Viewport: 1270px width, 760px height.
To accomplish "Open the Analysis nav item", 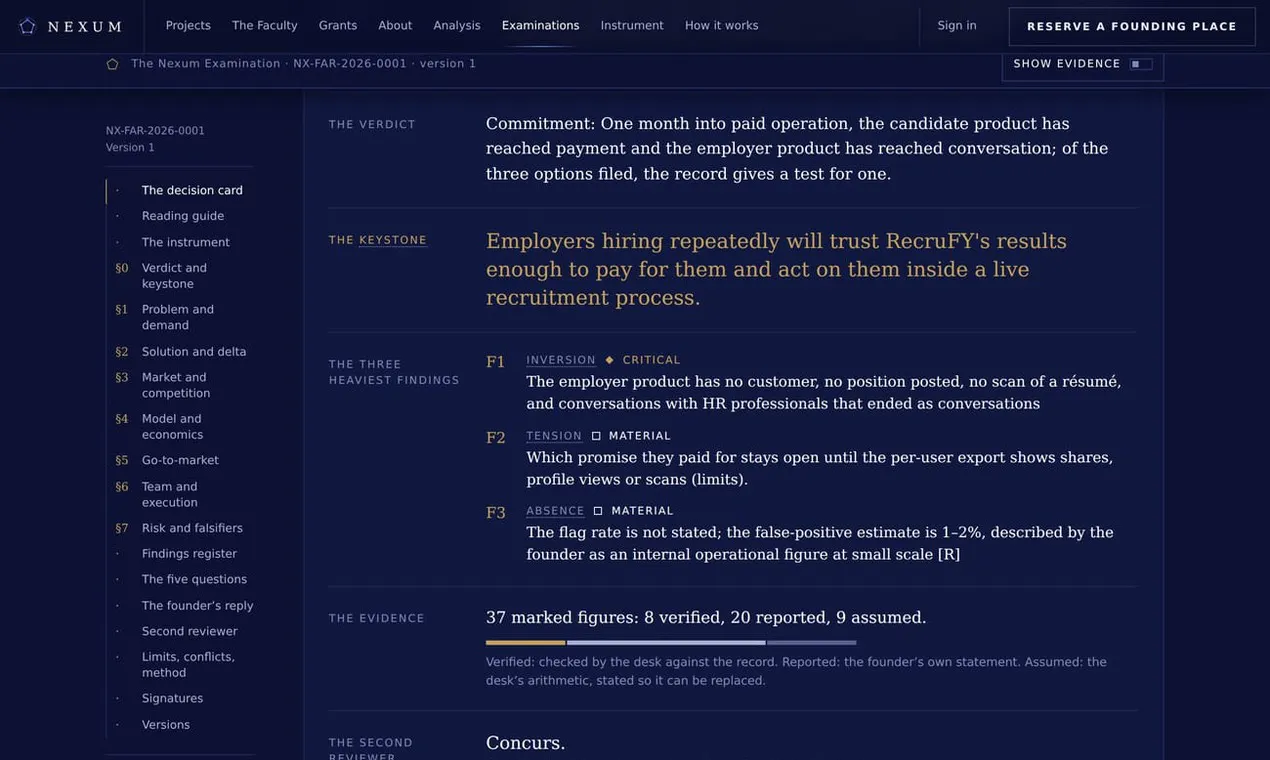I will click(457, 25).
